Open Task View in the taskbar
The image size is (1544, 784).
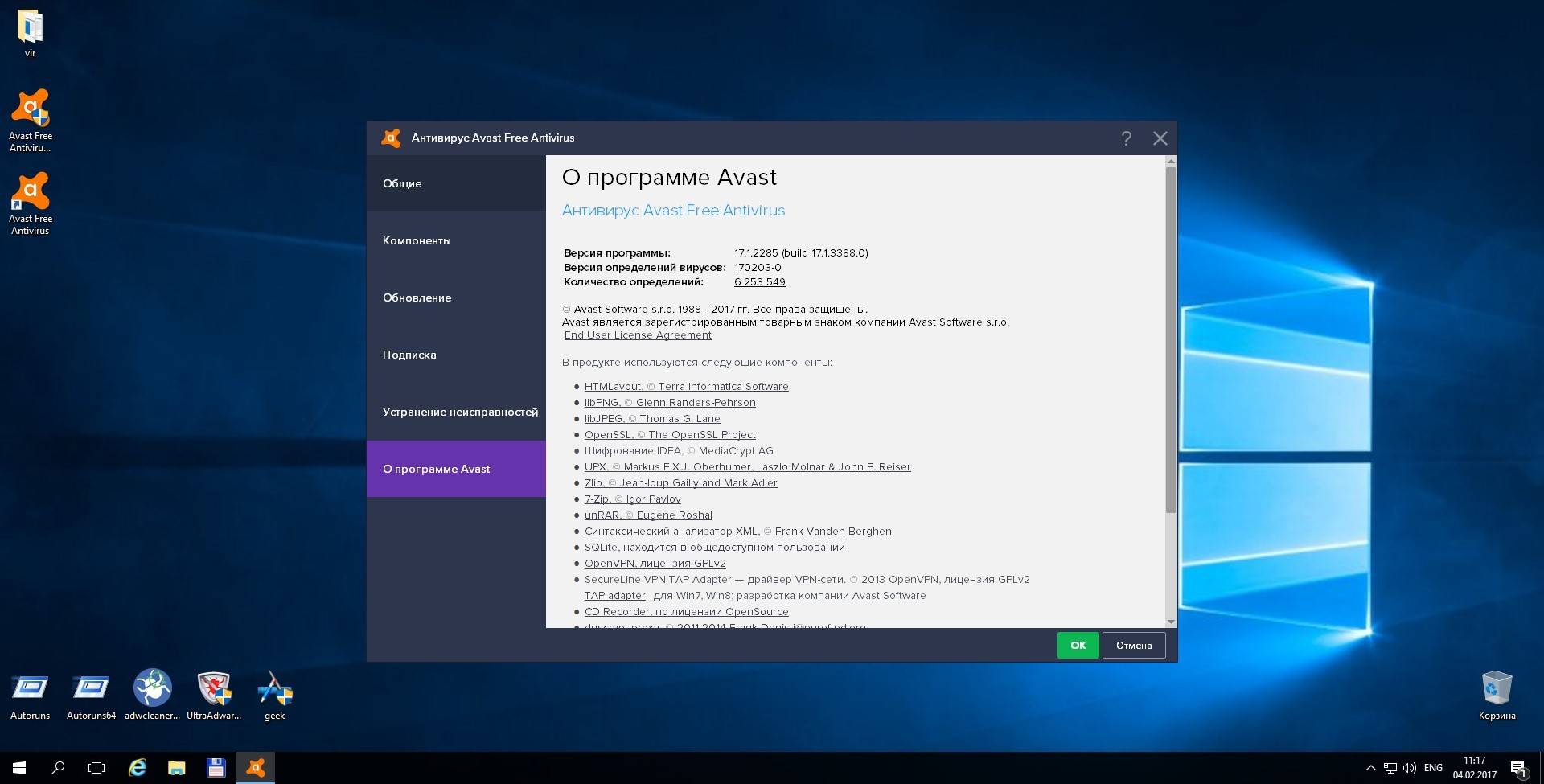pos(96,768)
